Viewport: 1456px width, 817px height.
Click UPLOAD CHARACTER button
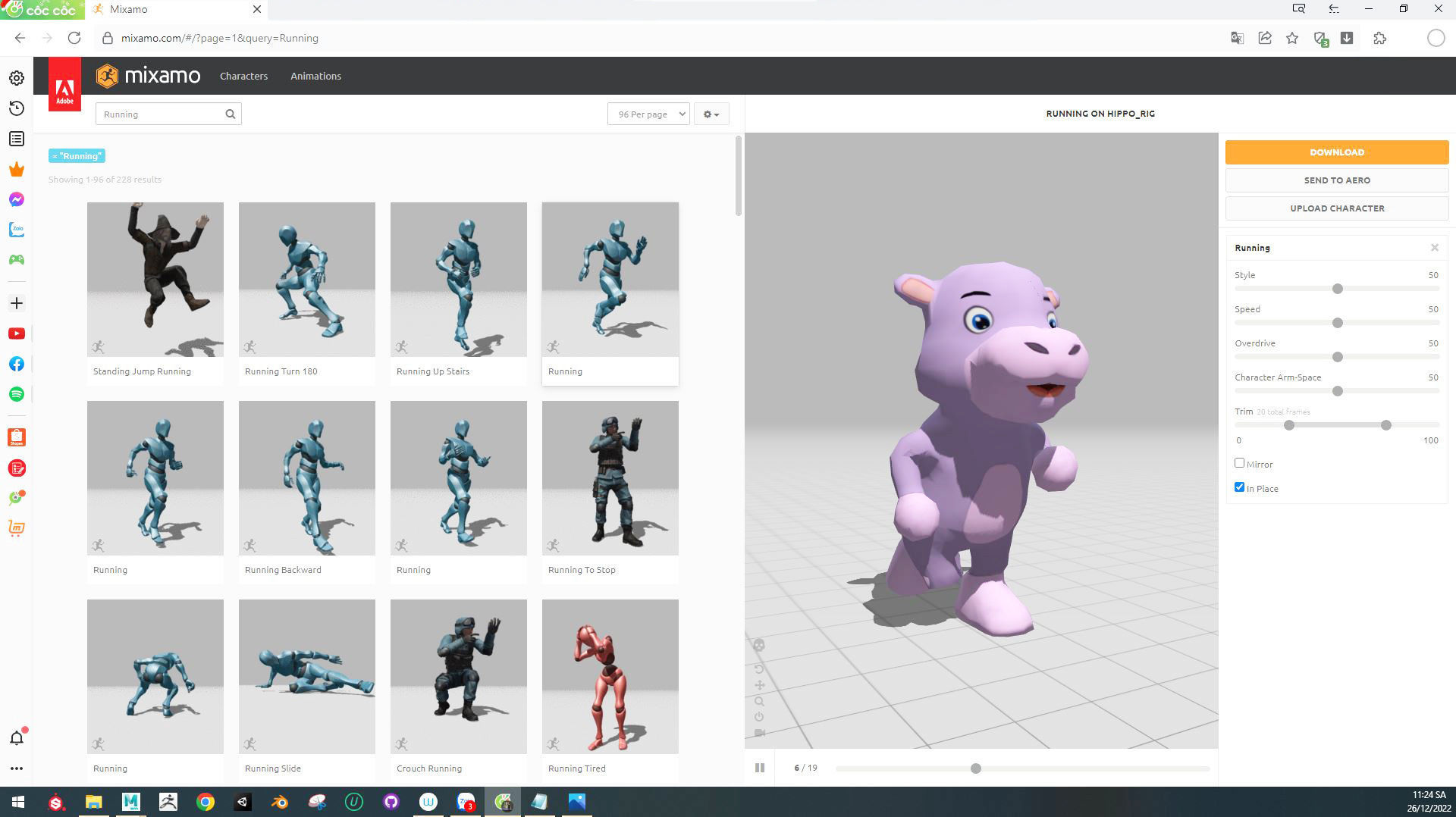pos(1337,208)
